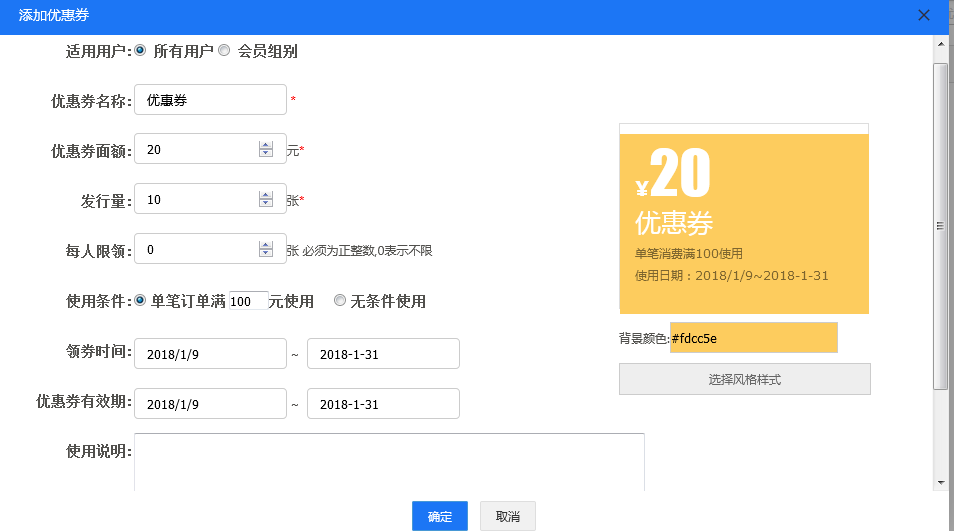Increase 发行量 with spinner up arrow

265,195
